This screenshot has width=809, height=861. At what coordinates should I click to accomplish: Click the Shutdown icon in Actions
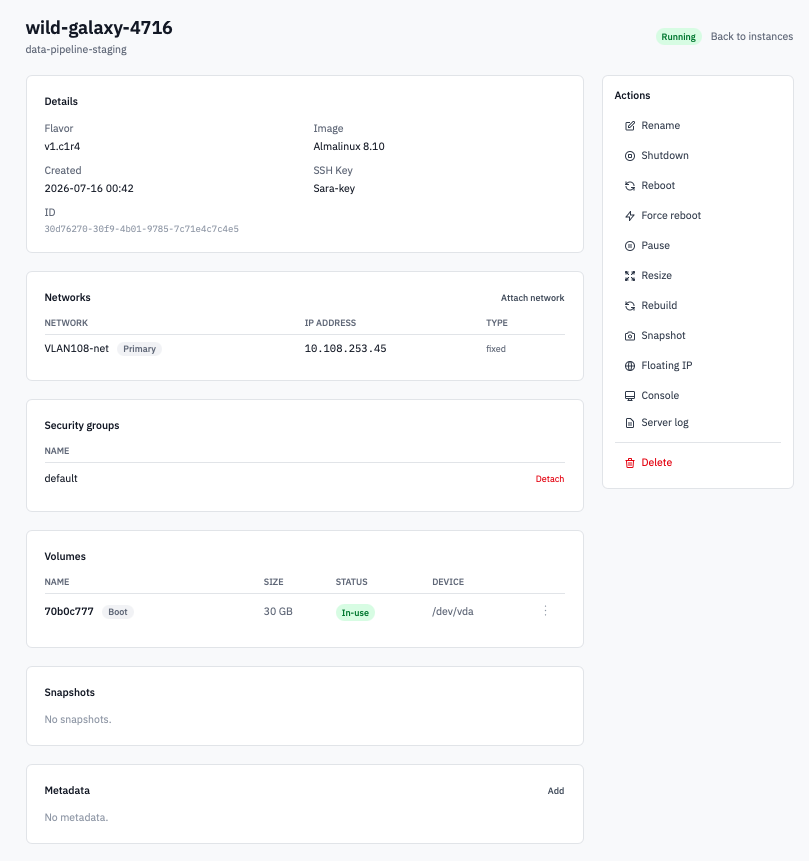pyautogui.click(x=629, y=156)
